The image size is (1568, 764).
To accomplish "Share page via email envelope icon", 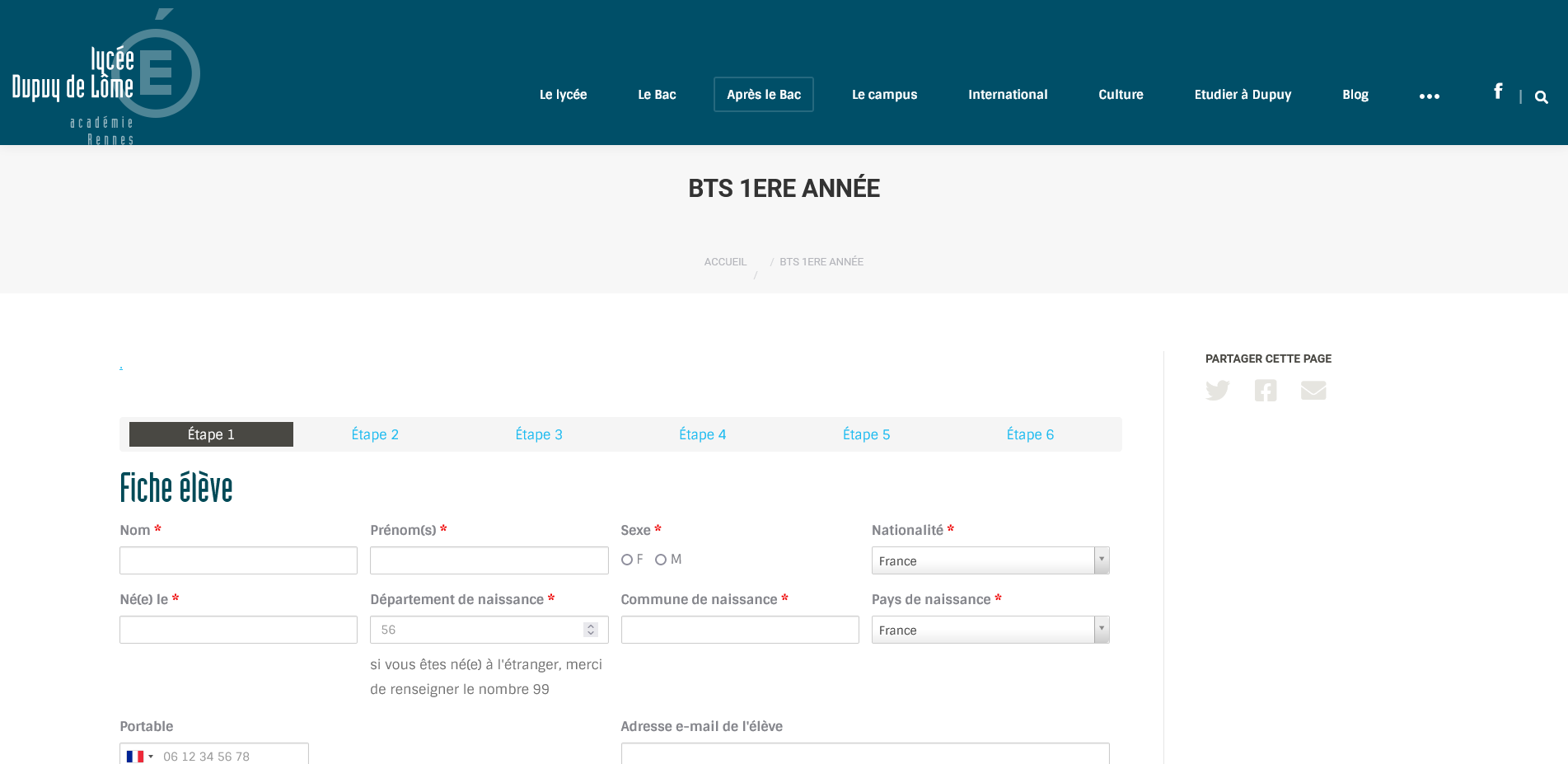I will [1313, 391].
